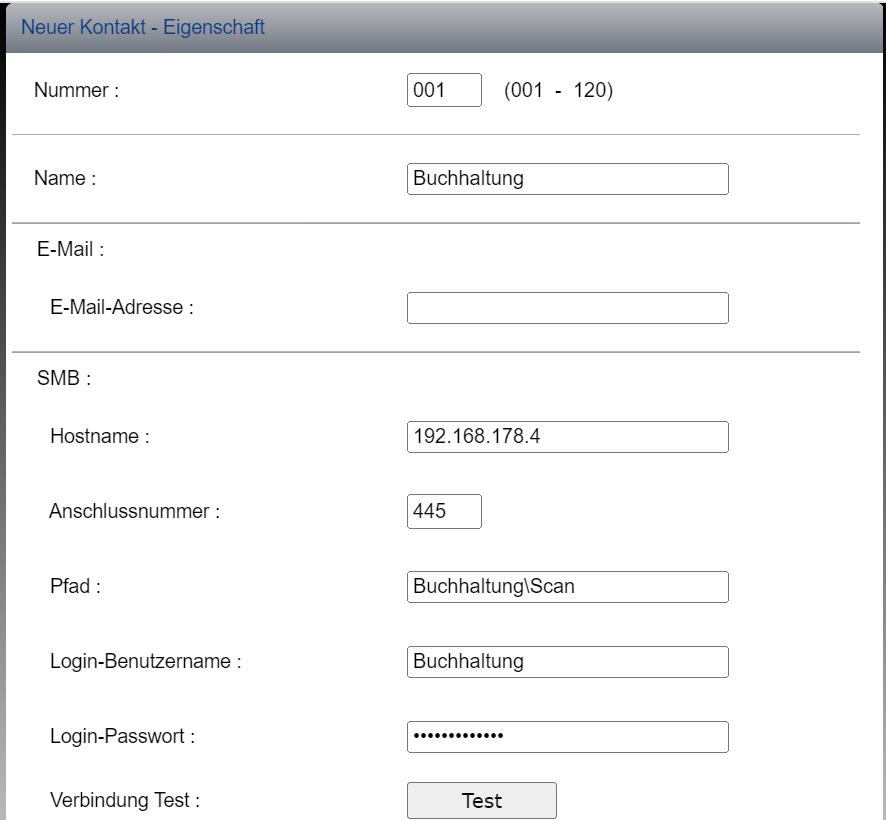Click the empty E-Mail-Adresse field
The image size is (886, 820).
[567, 308]
